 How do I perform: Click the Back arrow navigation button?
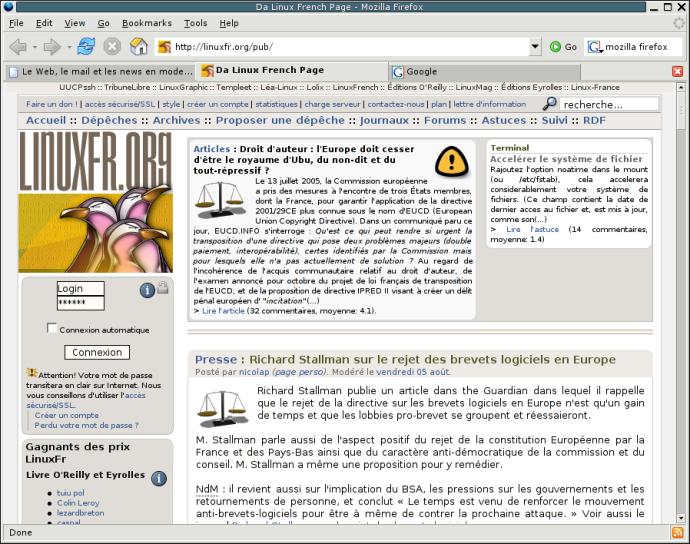coord(17,46)
